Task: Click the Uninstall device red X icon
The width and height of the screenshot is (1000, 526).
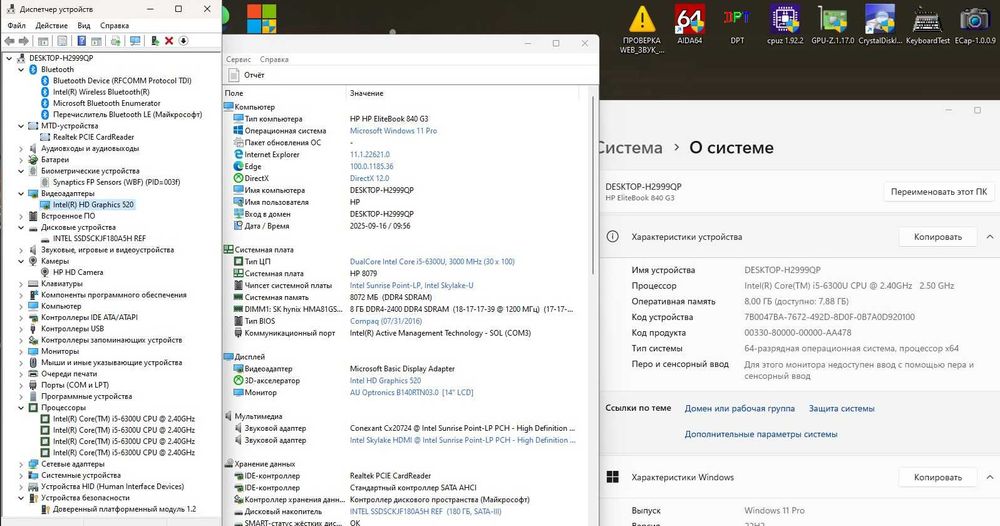Action: 169,41
